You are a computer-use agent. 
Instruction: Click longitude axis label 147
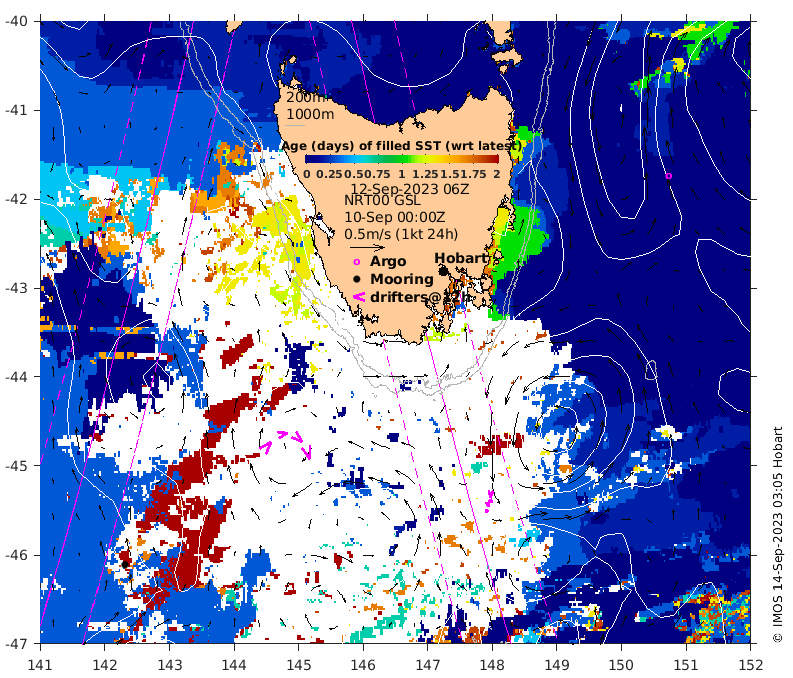coord(427,664)
